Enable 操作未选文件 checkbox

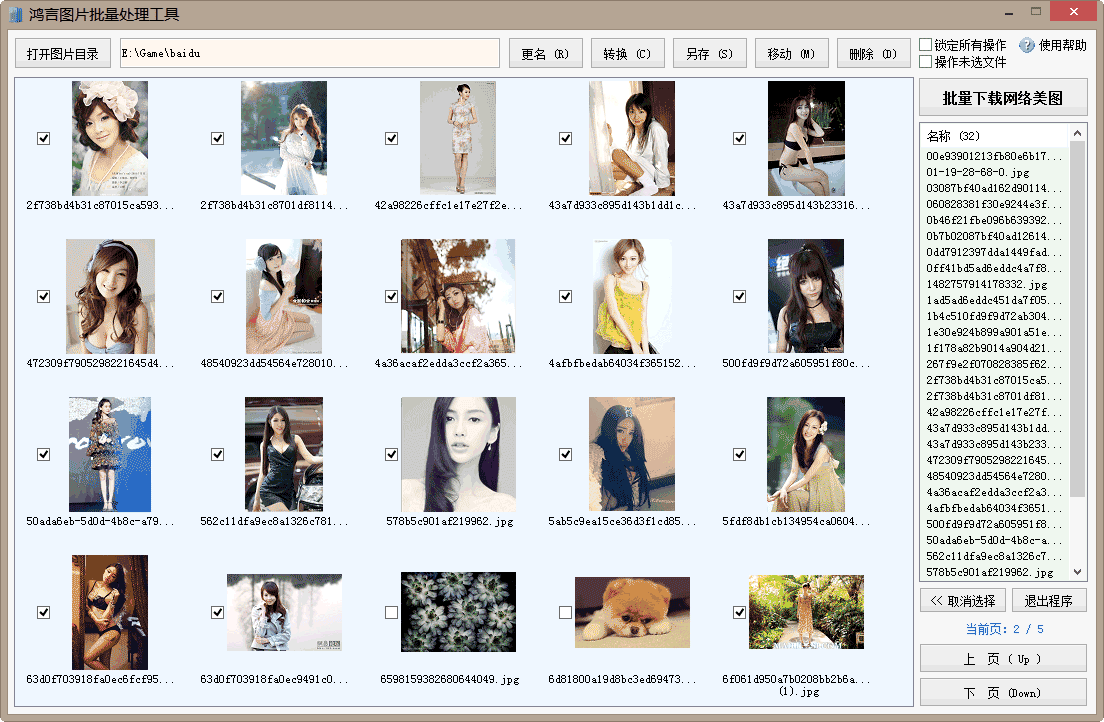[x=926, y=62]
